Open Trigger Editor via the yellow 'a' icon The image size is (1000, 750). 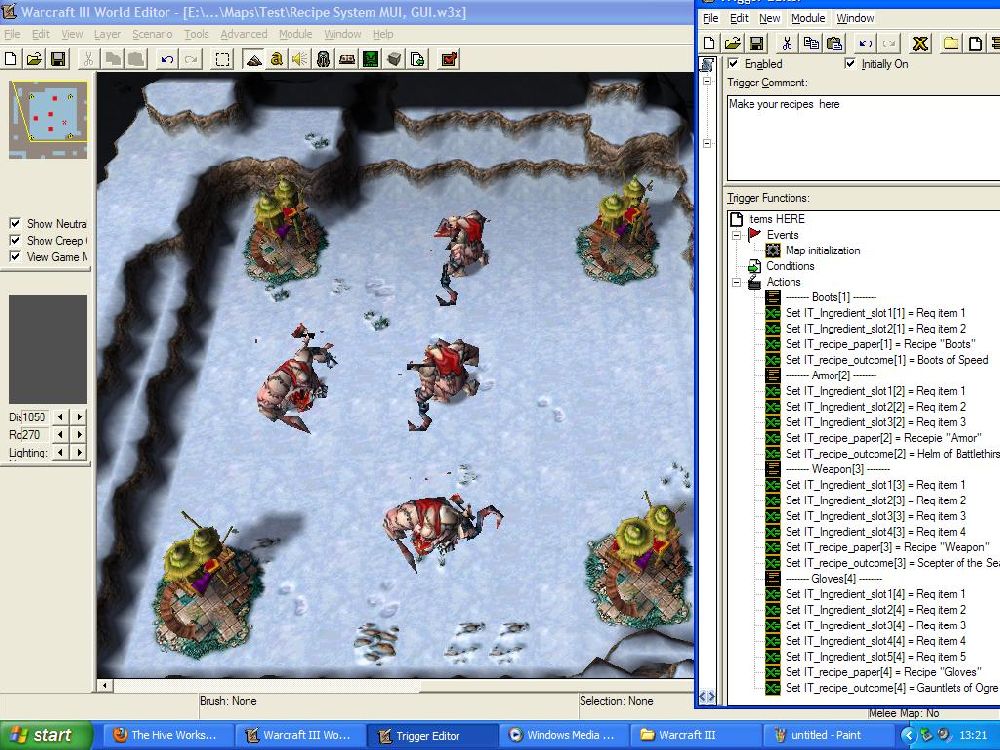pyautogui.click(x=276, y=59)
